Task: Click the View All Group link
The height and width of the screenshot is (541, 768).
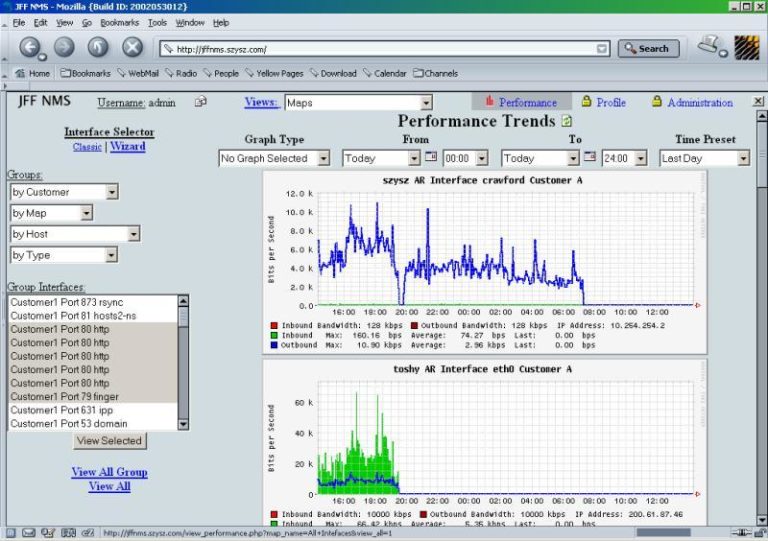Action: coord(109,472)
